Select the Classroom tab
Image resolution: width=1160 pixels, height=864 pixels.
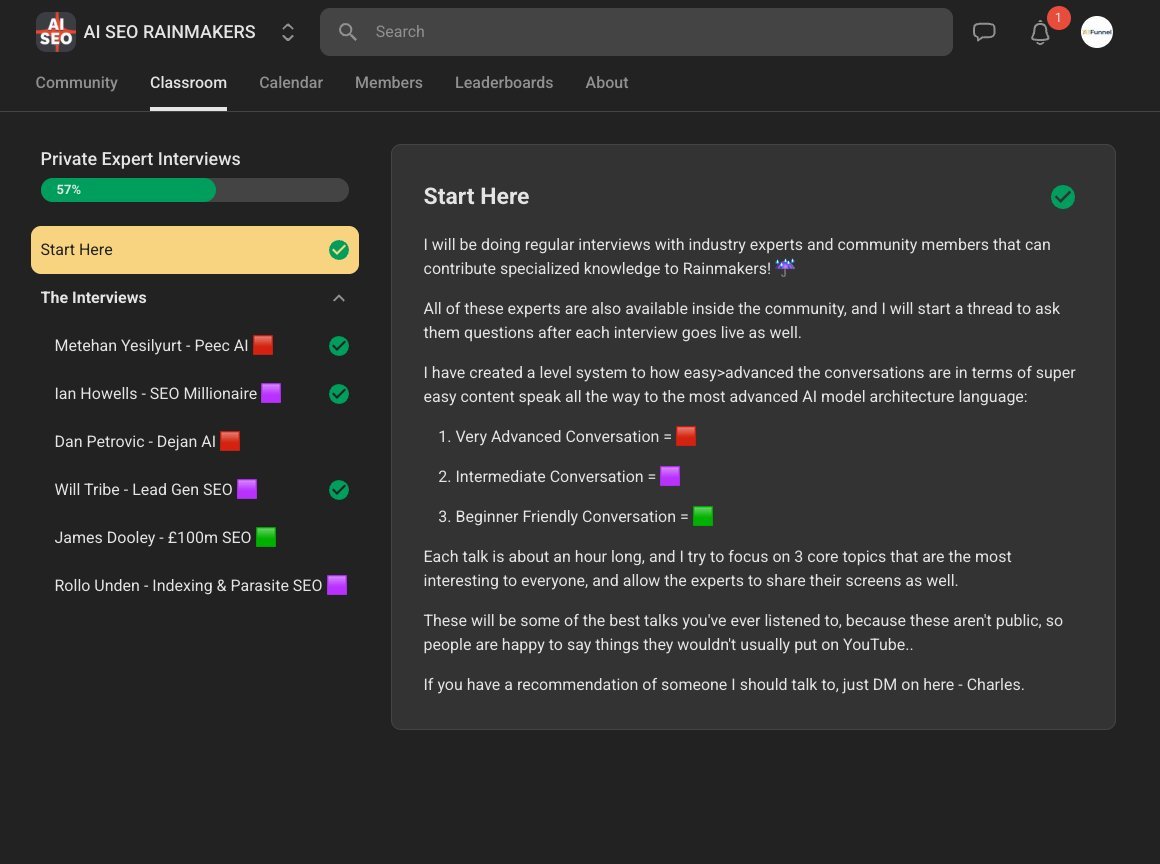click(188, 83)
